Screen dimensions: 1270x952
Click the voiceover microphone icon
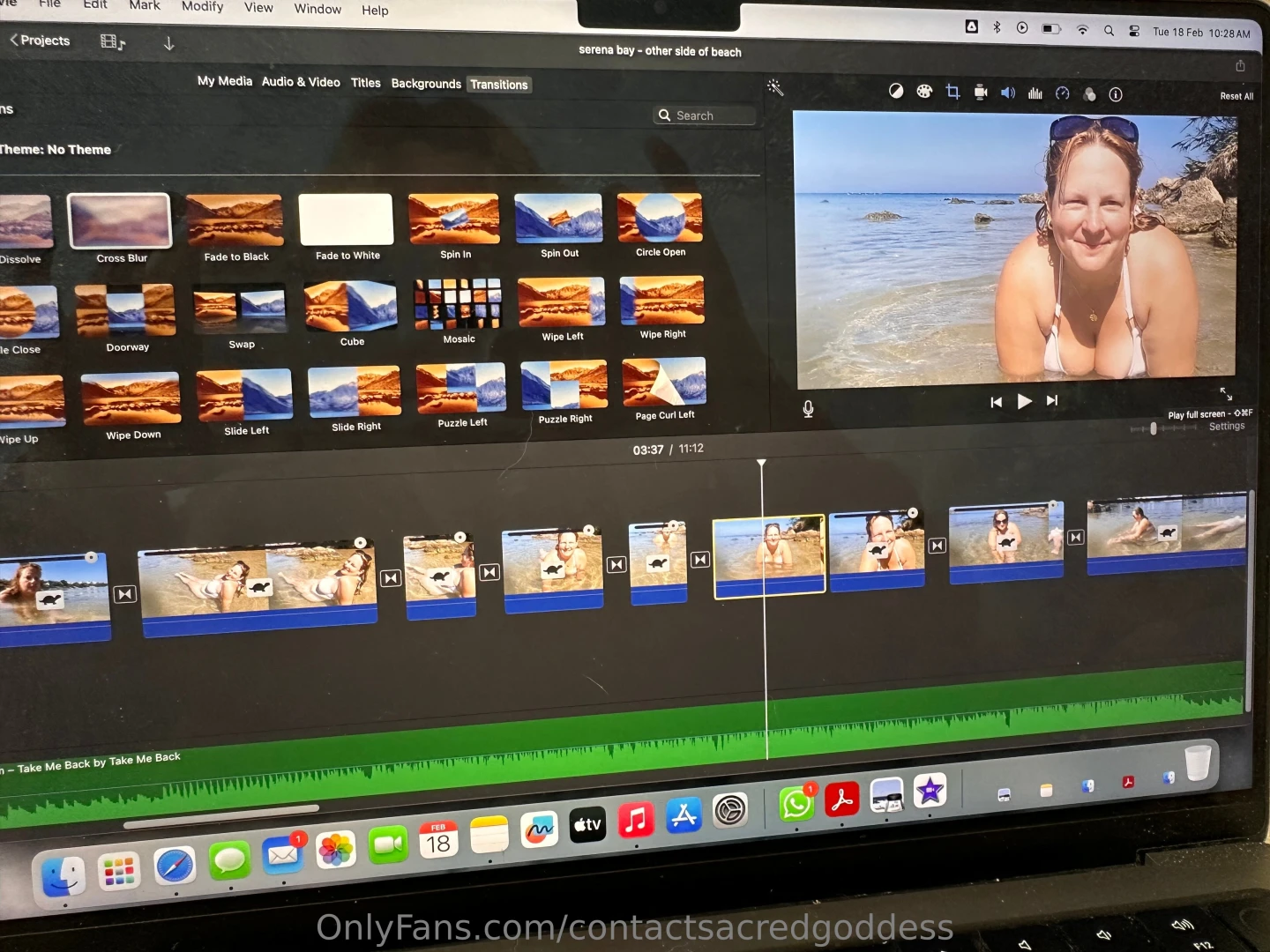click(808, 409)
